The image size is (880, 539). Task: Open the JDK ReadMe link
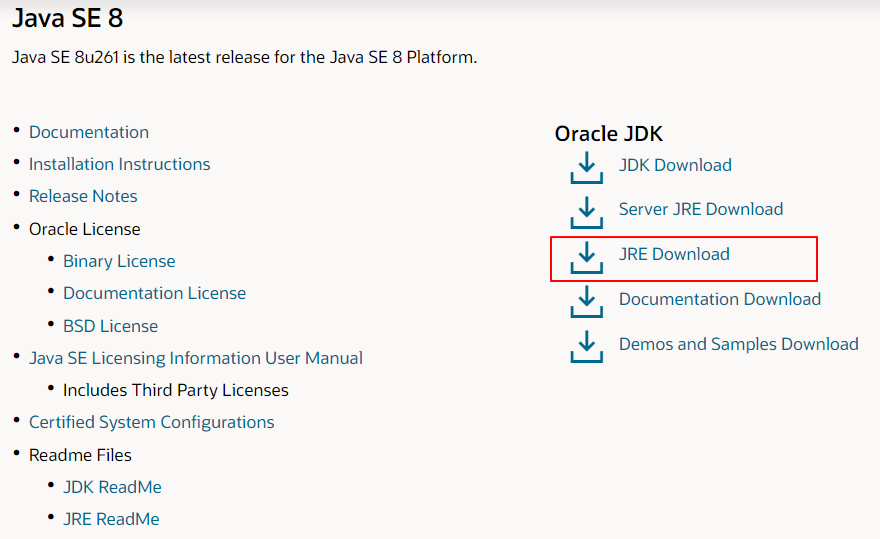112,487
